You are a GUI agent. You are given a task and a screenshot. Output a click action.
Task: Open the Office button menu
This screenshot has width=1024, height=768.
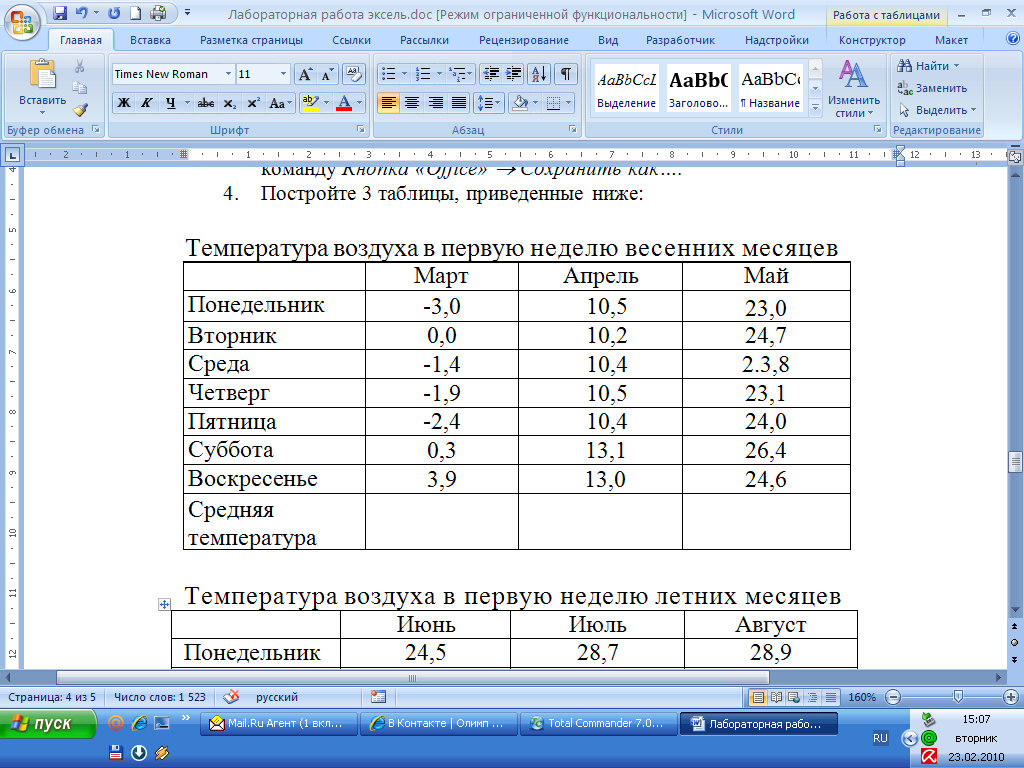(x=22, y=22)
